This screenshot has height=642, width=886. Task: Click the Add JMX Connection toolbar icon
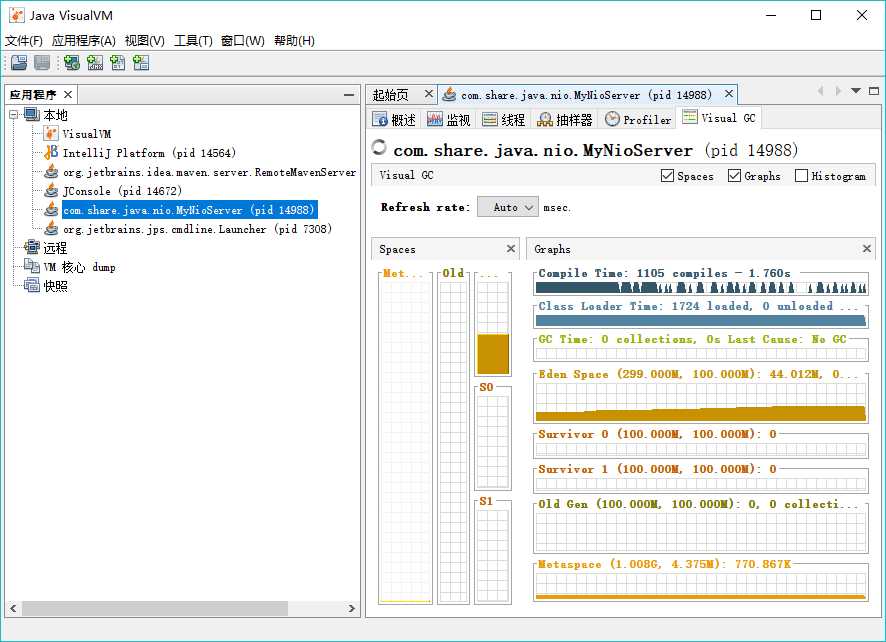tap(95, 63)
